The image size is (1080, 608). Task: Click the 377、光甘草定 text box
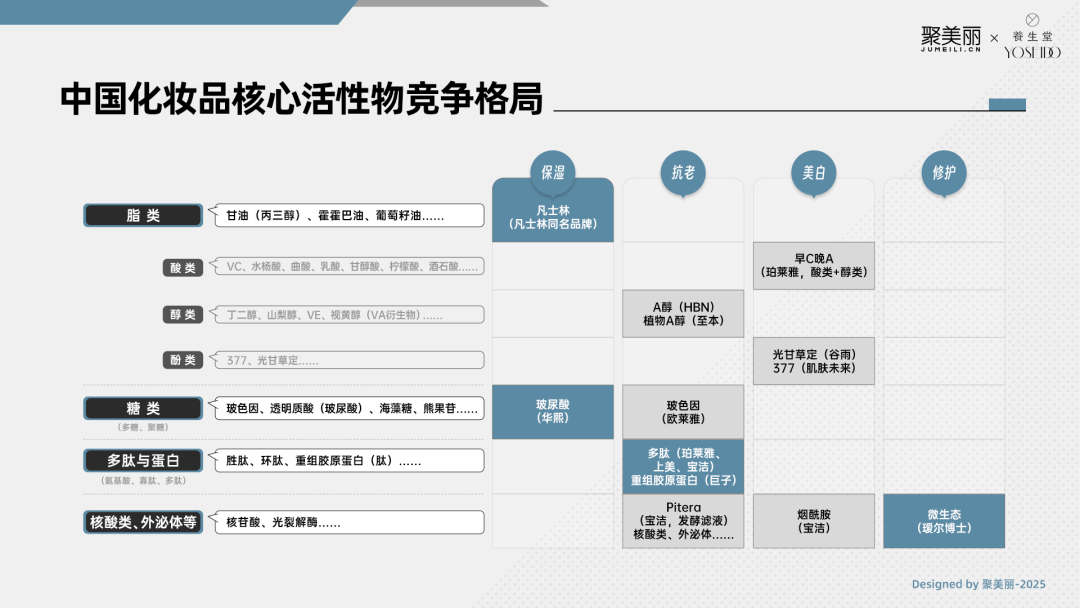[x=349, y=360]
